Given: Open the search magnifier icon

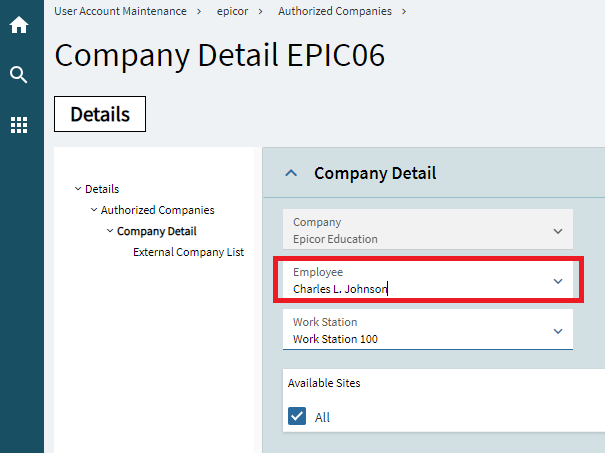Looking at the screenshot, I should click(19, 75).
